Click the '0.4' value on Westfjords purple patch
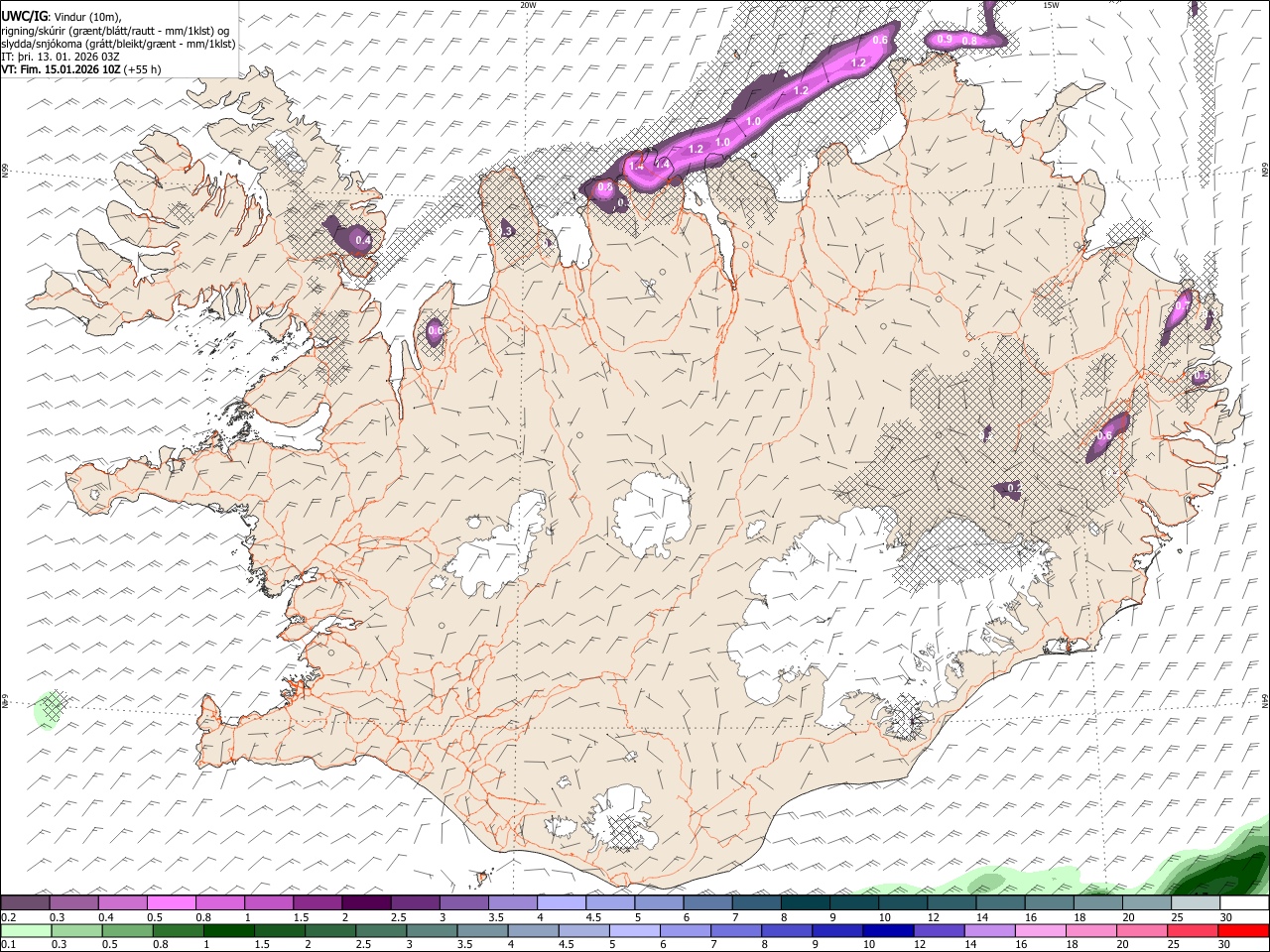 click(363, 240)
